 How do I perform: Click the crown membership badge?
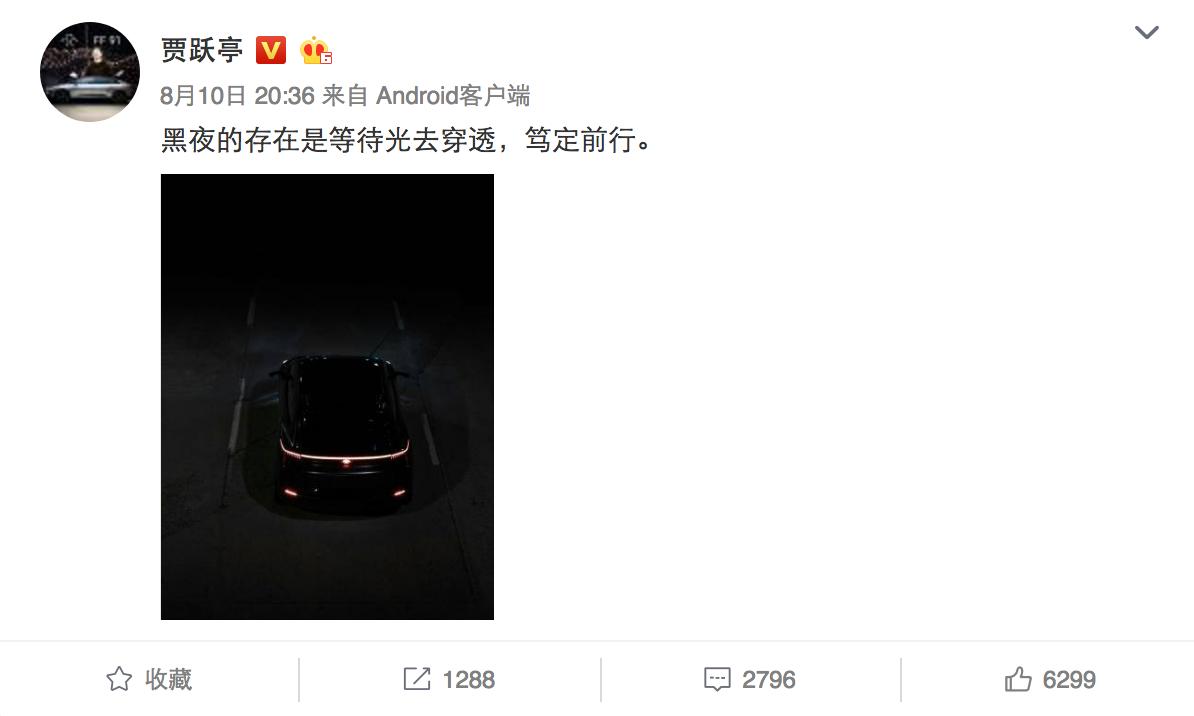click(x=315, y=50)
